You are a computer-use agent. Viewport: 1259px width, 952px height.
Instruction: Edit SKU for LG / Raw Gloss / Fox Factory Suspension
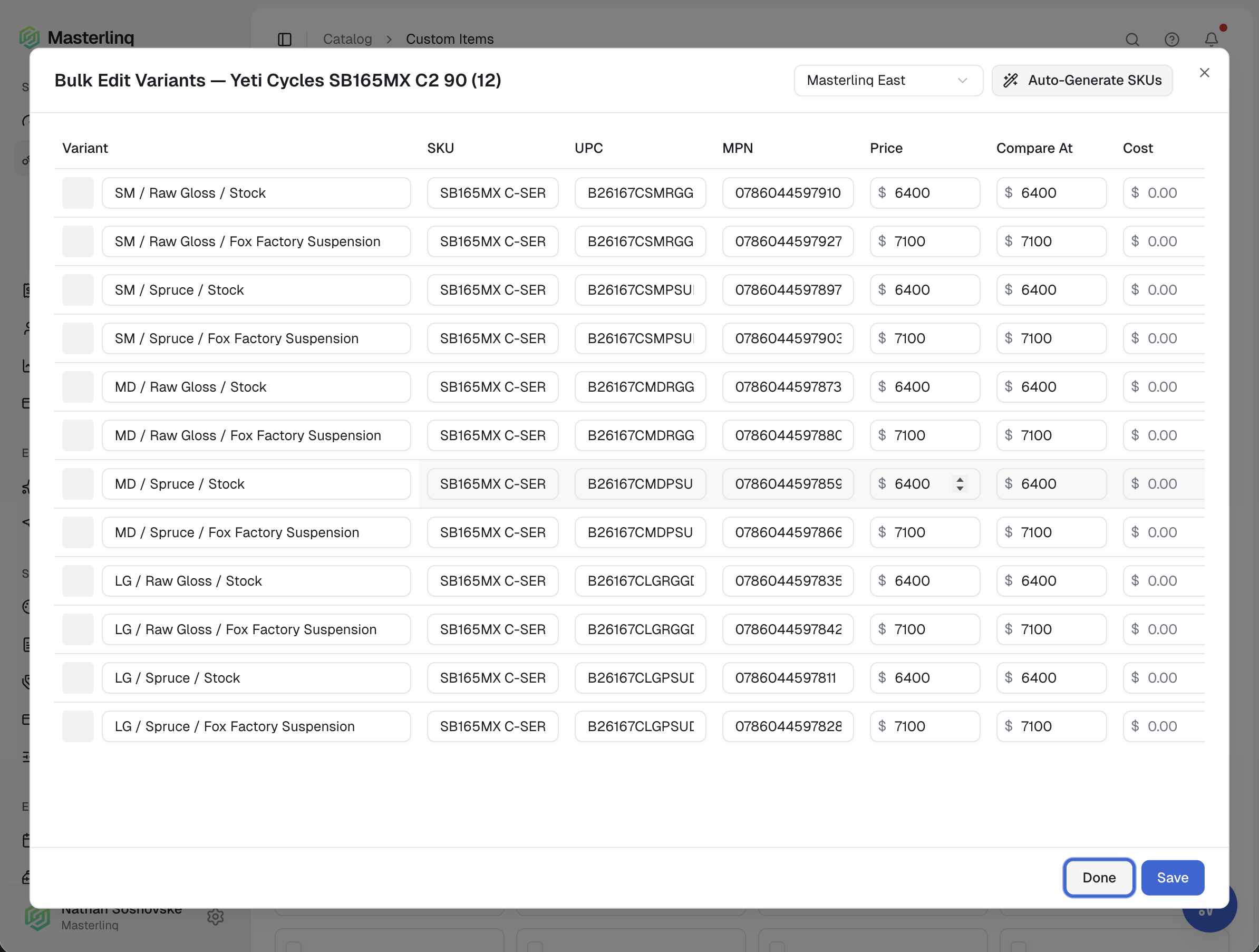pyautogui.click(x=492, y=629)
